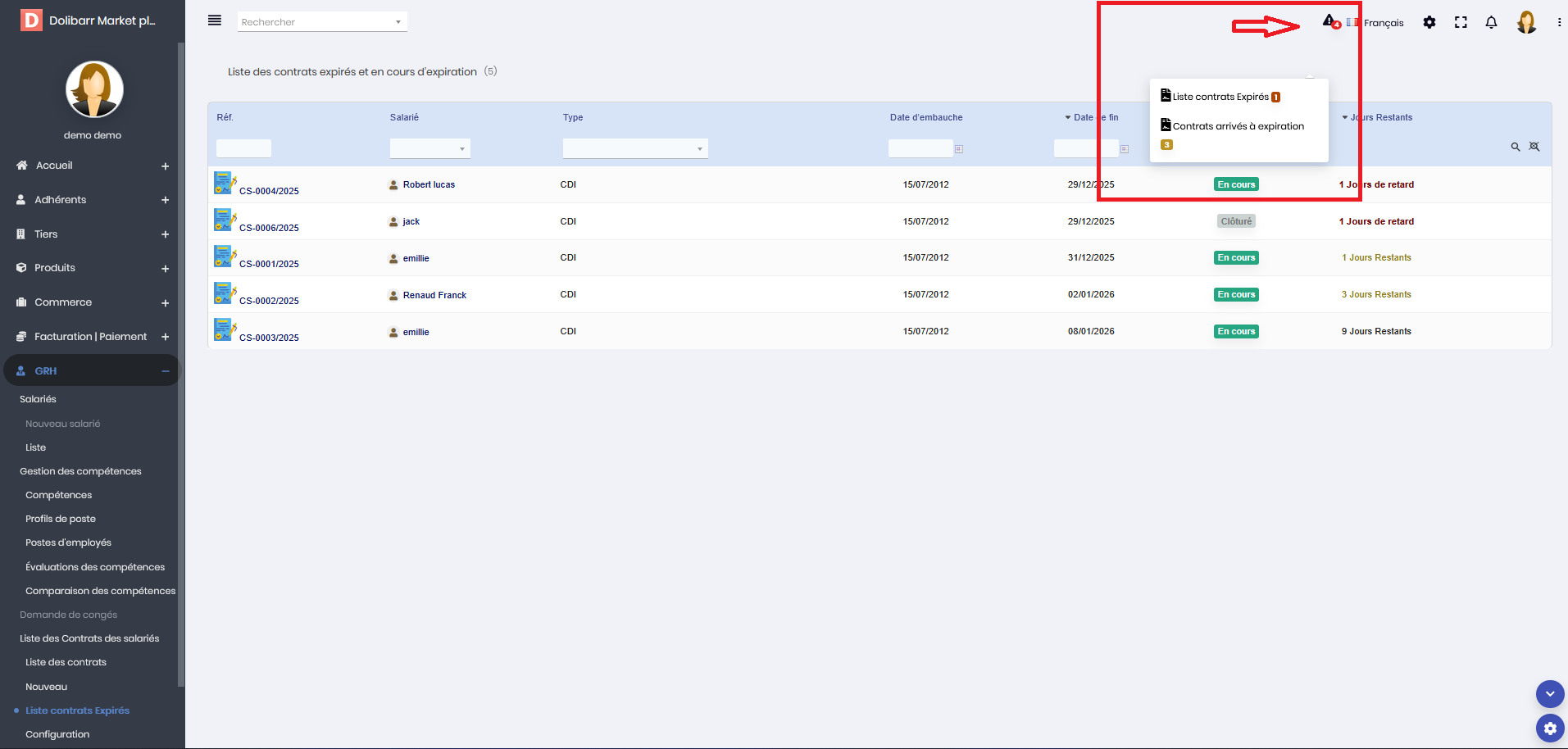Open Robert lucas employee link
The image size is (1568, 749).
pos(429,185)
